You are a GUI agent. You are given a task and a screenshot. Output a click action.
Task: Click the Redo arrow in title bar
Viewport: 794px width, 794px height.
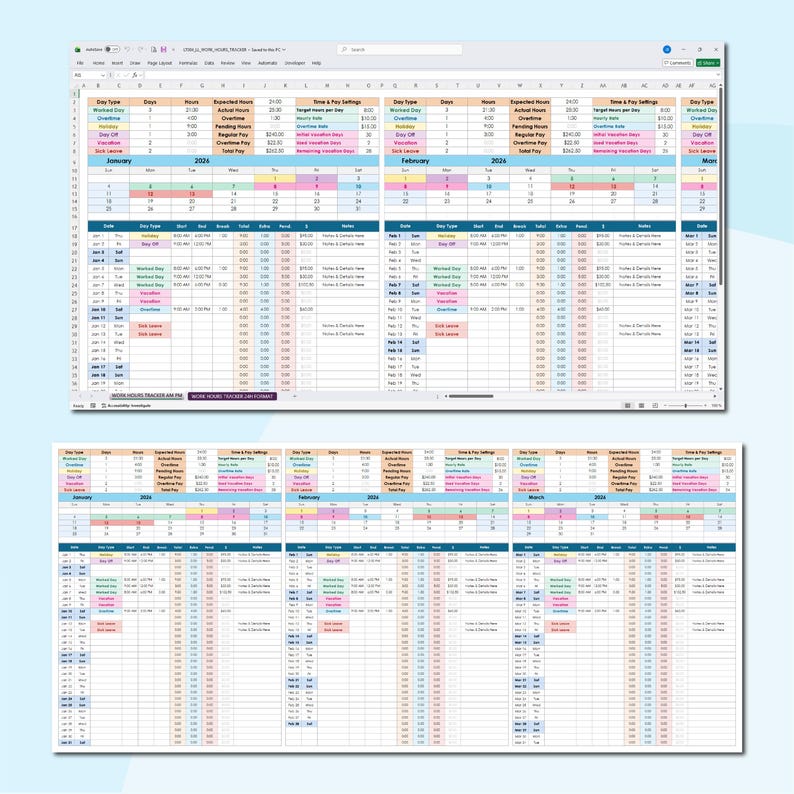pos(140,50)
